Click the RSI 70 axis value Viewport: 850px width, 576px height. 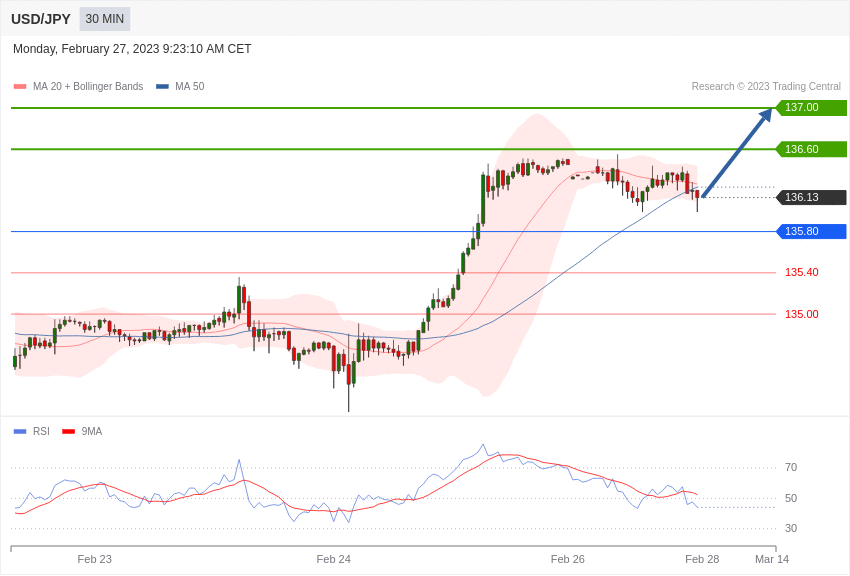[791, 467]
